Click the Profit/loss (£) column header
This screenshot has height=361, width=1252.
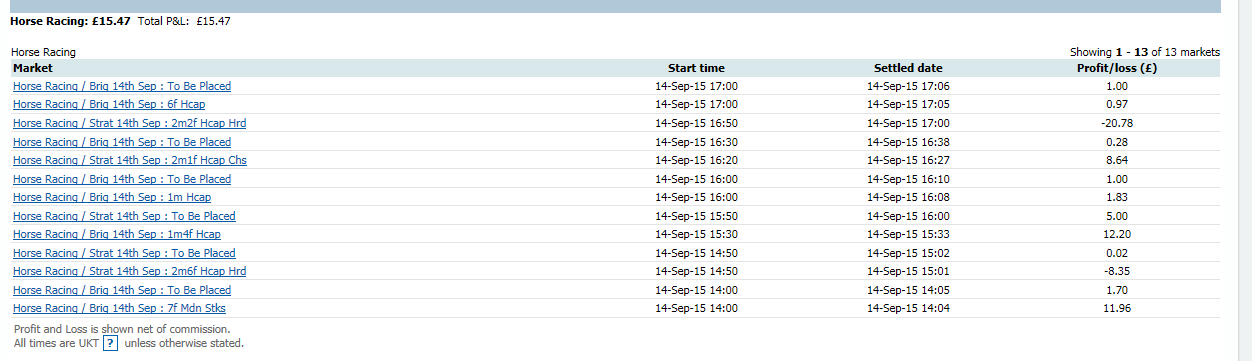1117,68
